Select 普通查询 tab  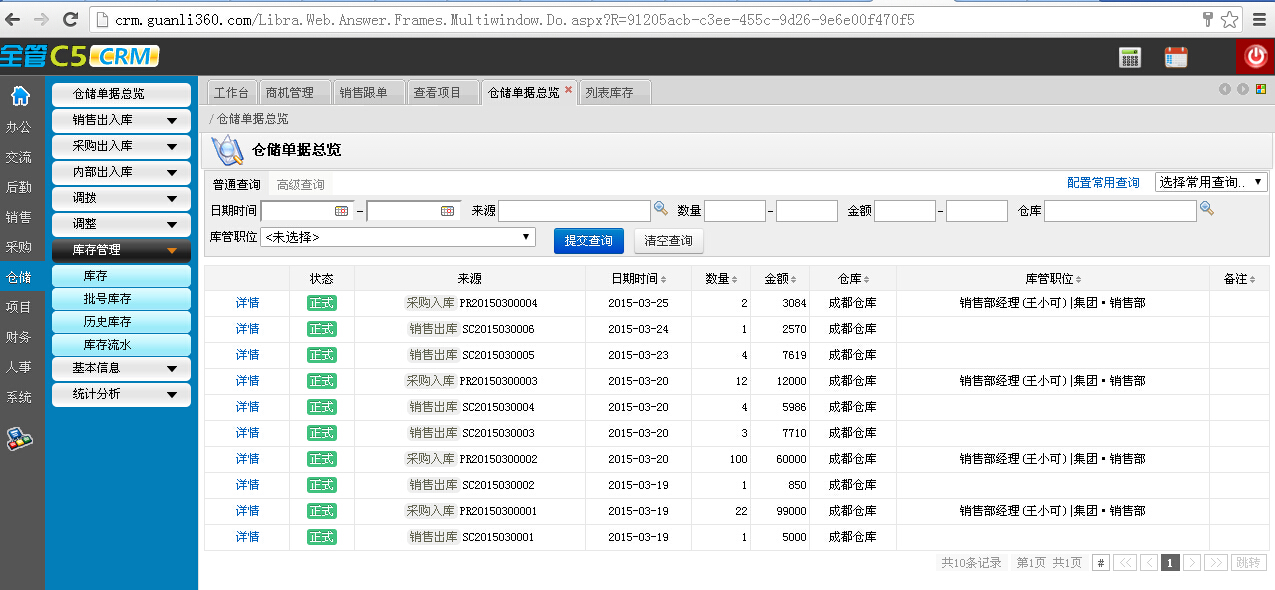click(x=237, y=185)
